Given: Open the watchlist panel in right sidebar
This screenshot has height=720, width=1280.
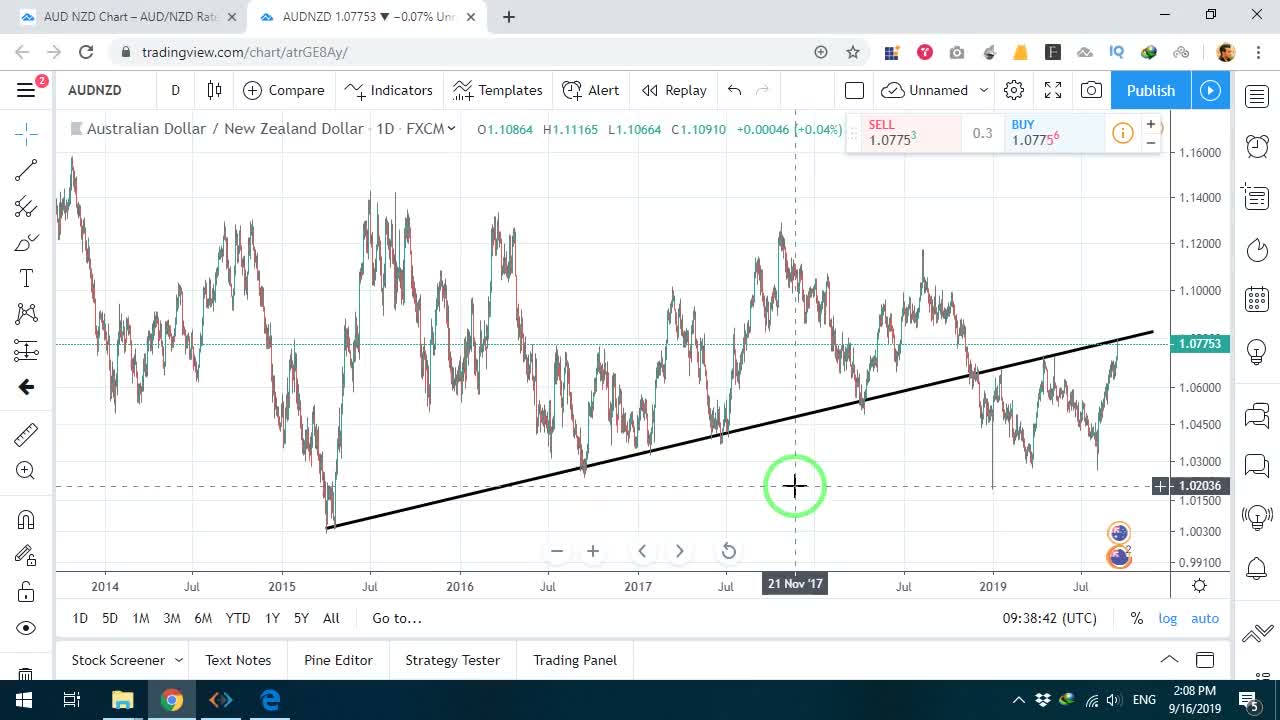Looking at the screenshot, I should click(x=1257, y=96).
